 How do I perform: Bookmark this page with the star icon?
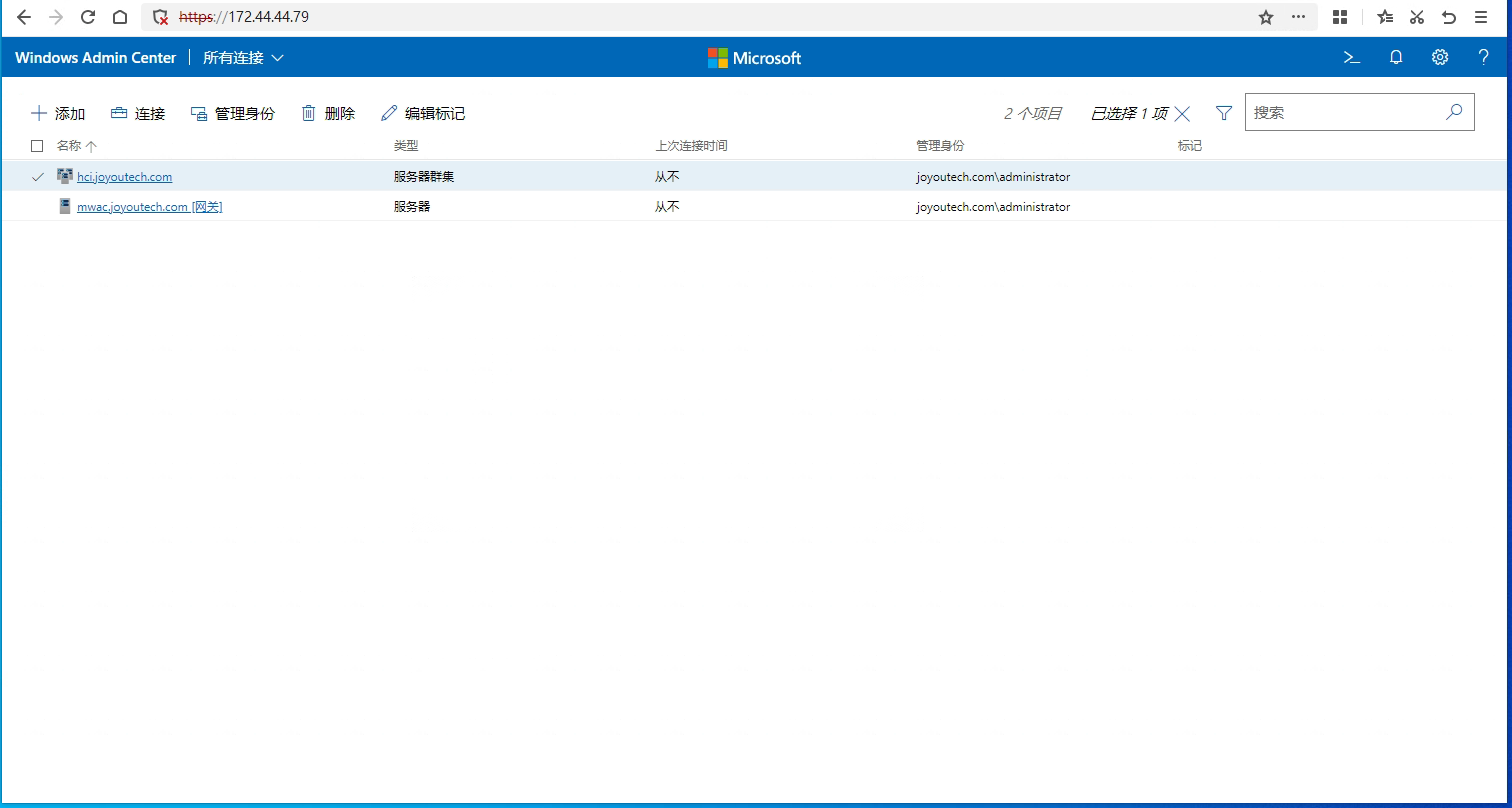point(1266,17)
